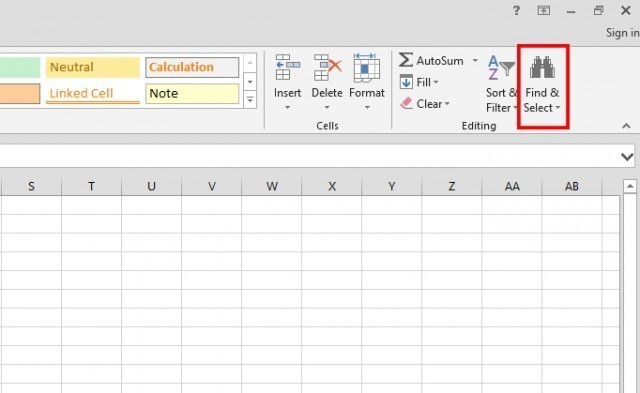Click the Delete cells icon
The image size is (640, 393).
327,67
